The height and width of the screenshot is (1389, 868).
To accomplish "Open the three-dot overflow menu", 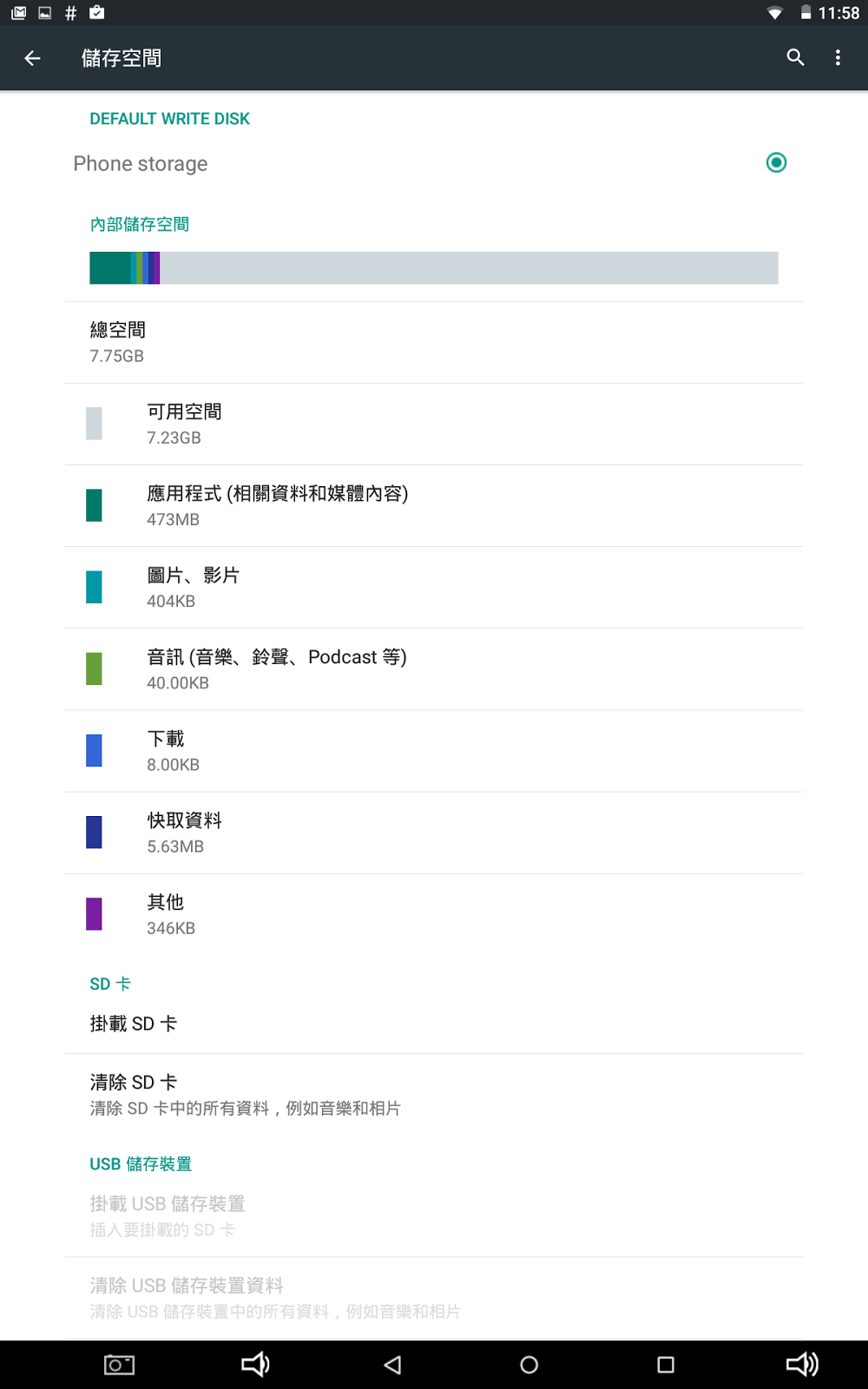I will (838, 58).
